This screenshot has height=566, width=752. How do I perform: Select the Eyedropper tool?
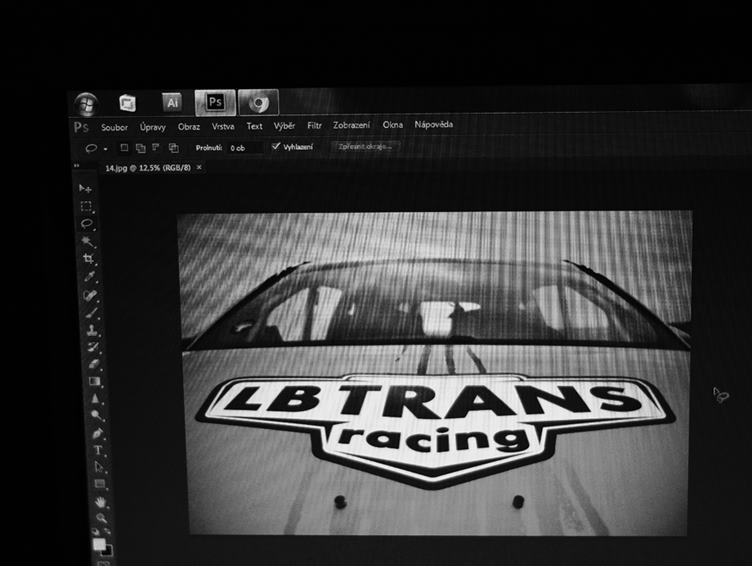[90, 276]
